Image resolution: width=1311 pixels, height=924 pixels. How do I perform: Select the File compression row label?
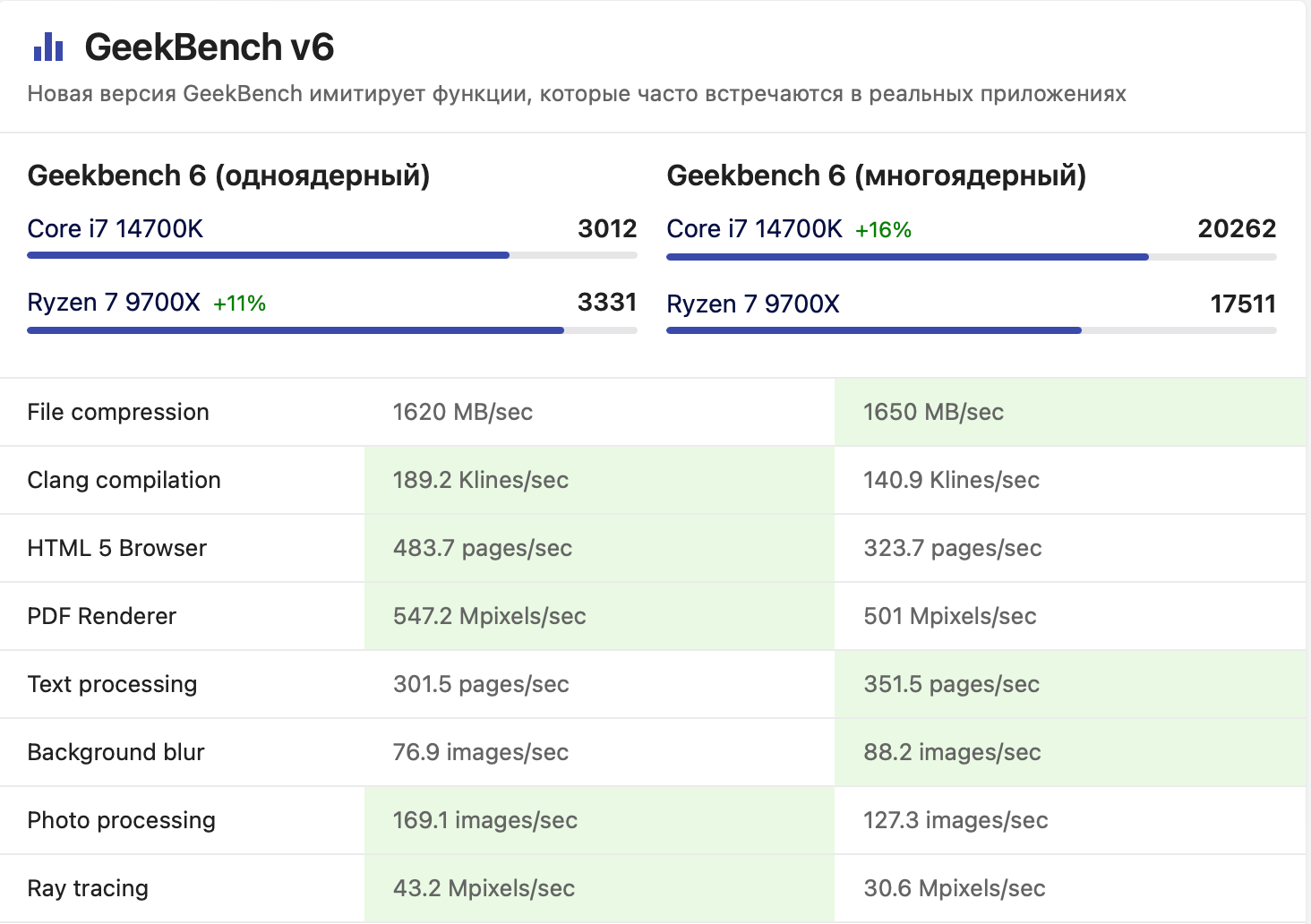click(x=118, y=412)
